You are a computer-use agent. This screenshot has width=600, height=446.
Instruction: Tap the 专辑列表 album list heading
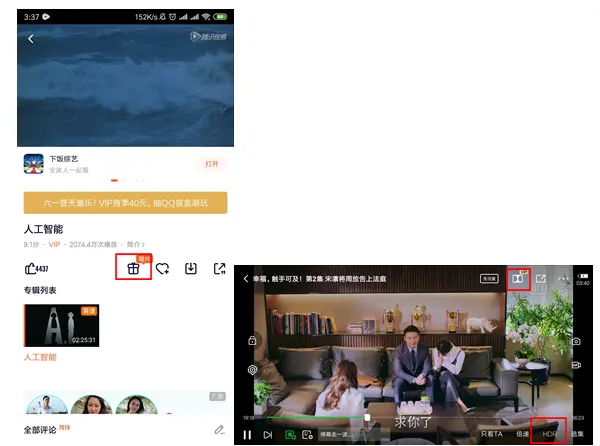click(40, 290)
